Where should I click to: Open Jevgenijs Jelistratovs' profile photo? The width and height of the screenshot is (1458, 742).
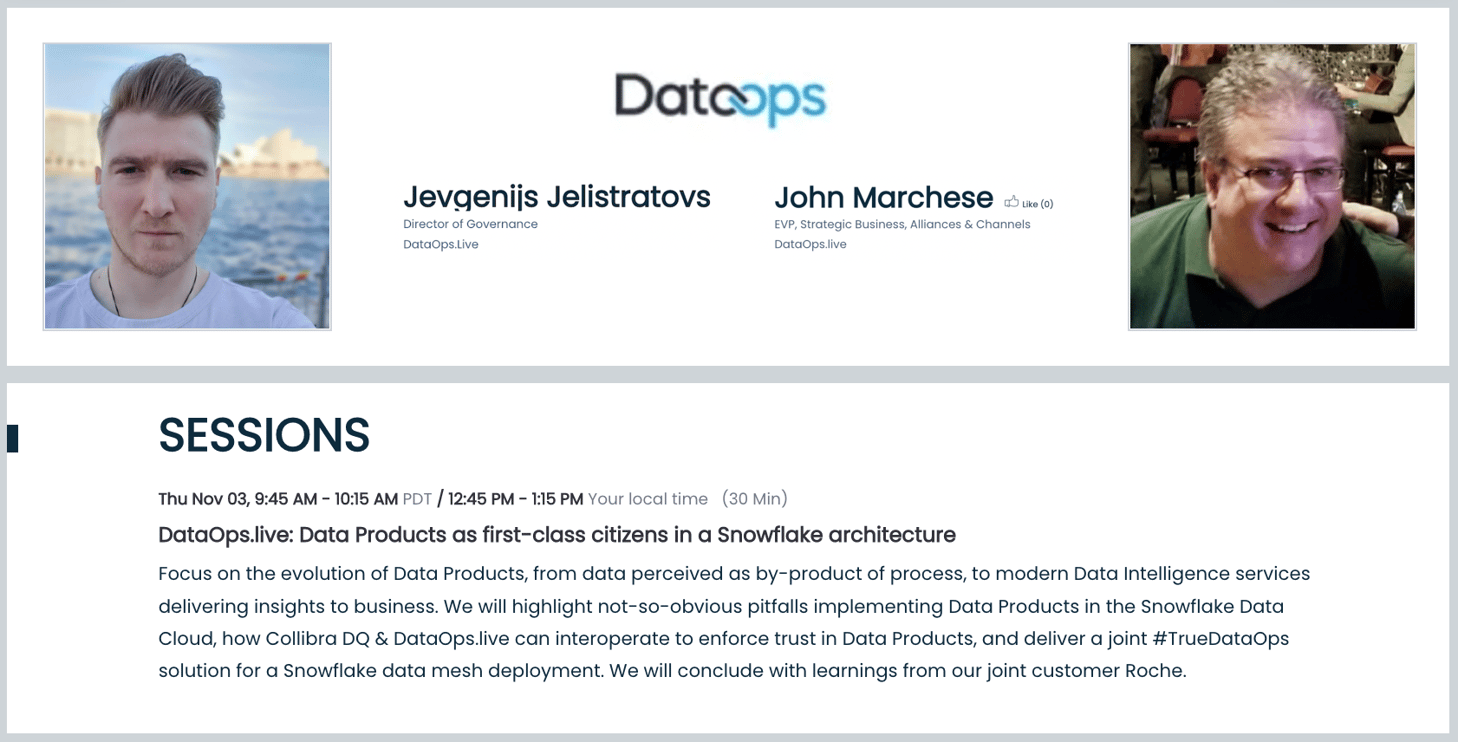(x=187, y=186)
